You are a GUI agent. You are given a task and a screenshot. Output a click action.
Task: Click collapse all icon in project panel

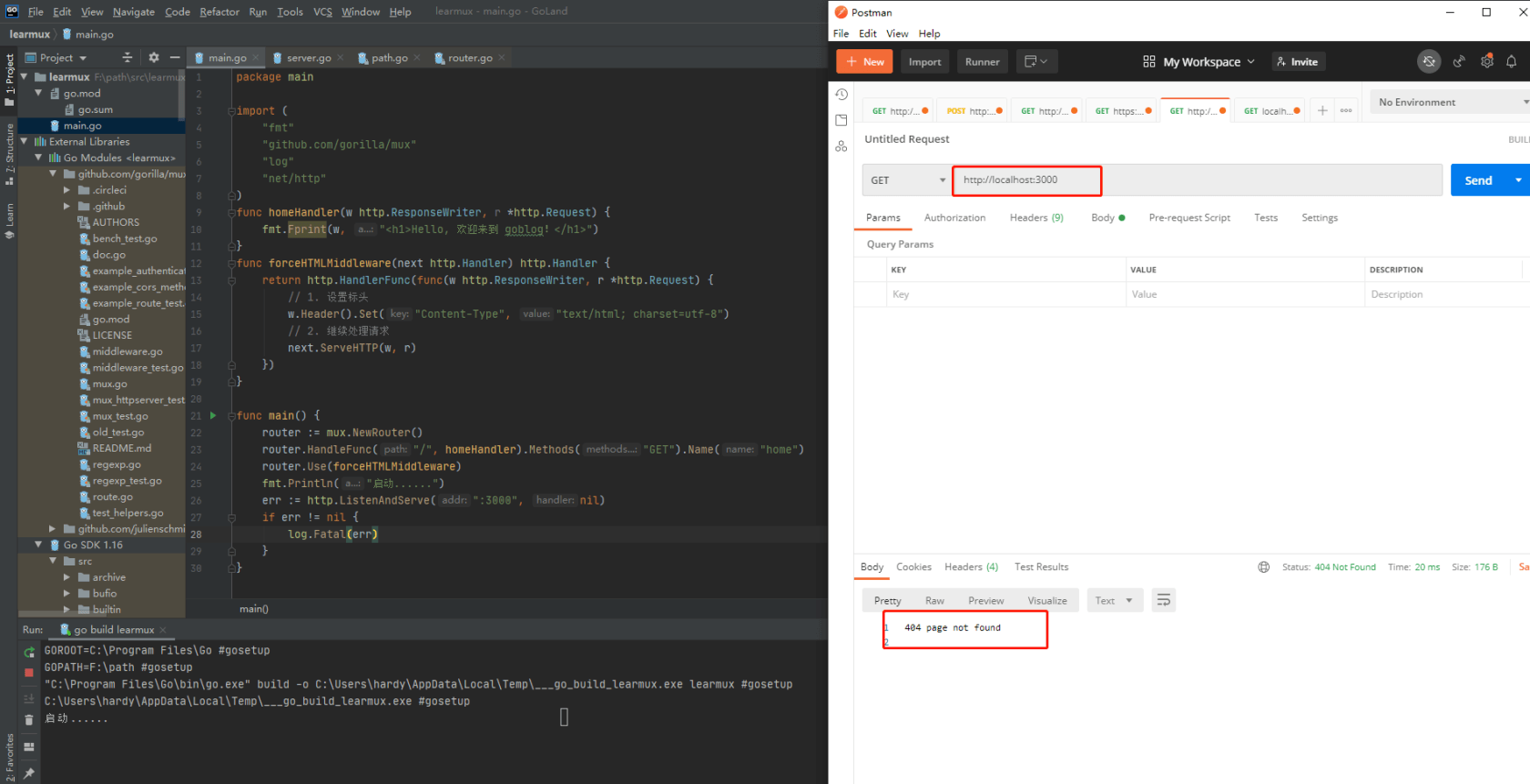tap(127, 57)
